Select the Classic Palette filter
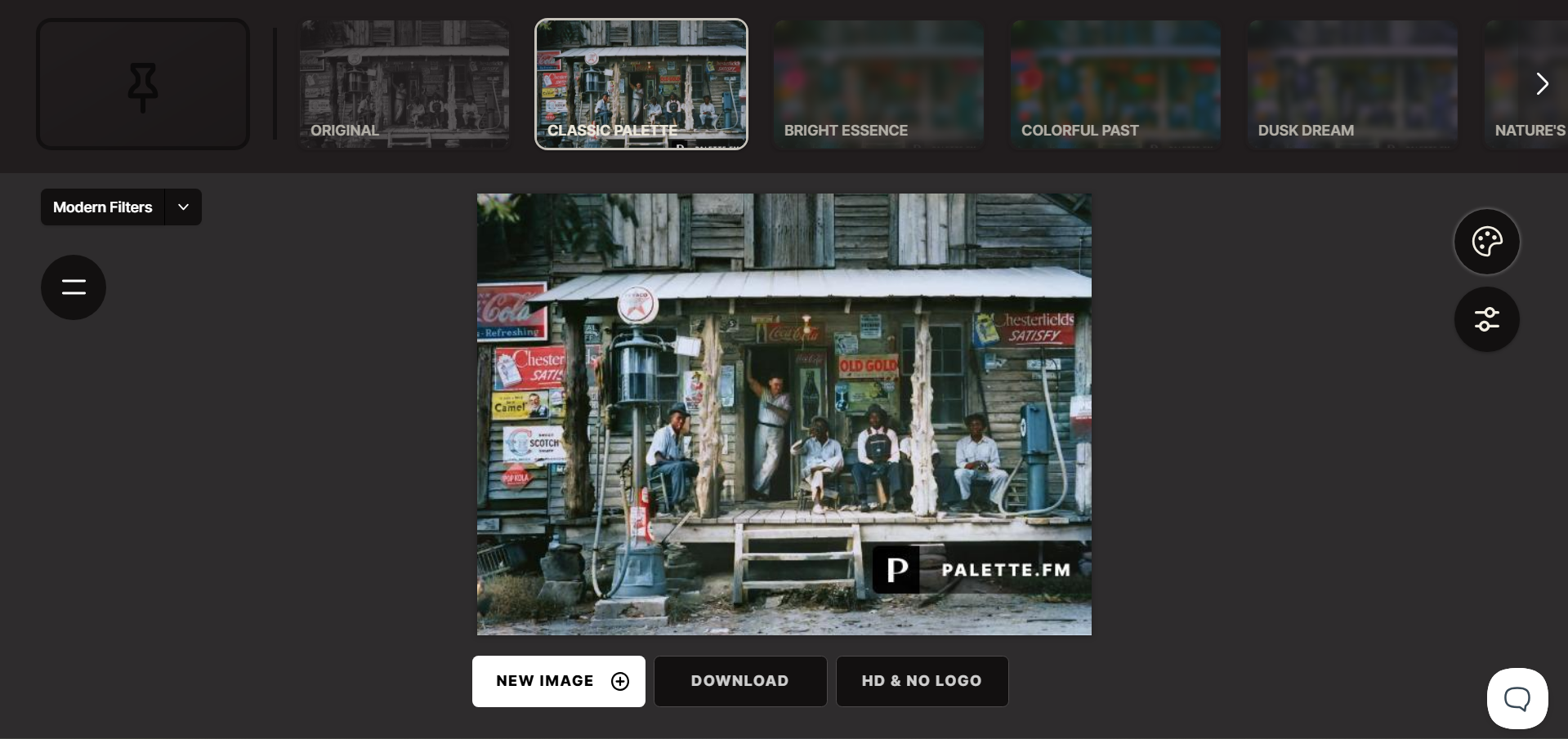The width and height of the screenshot is (1568, 739). (641, 84)
